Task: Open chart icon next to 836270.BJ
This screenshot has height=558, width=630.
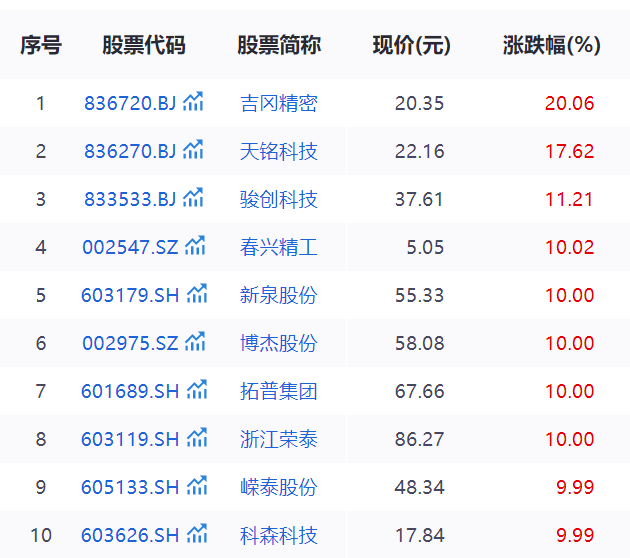Action: (x=194, y=150)
